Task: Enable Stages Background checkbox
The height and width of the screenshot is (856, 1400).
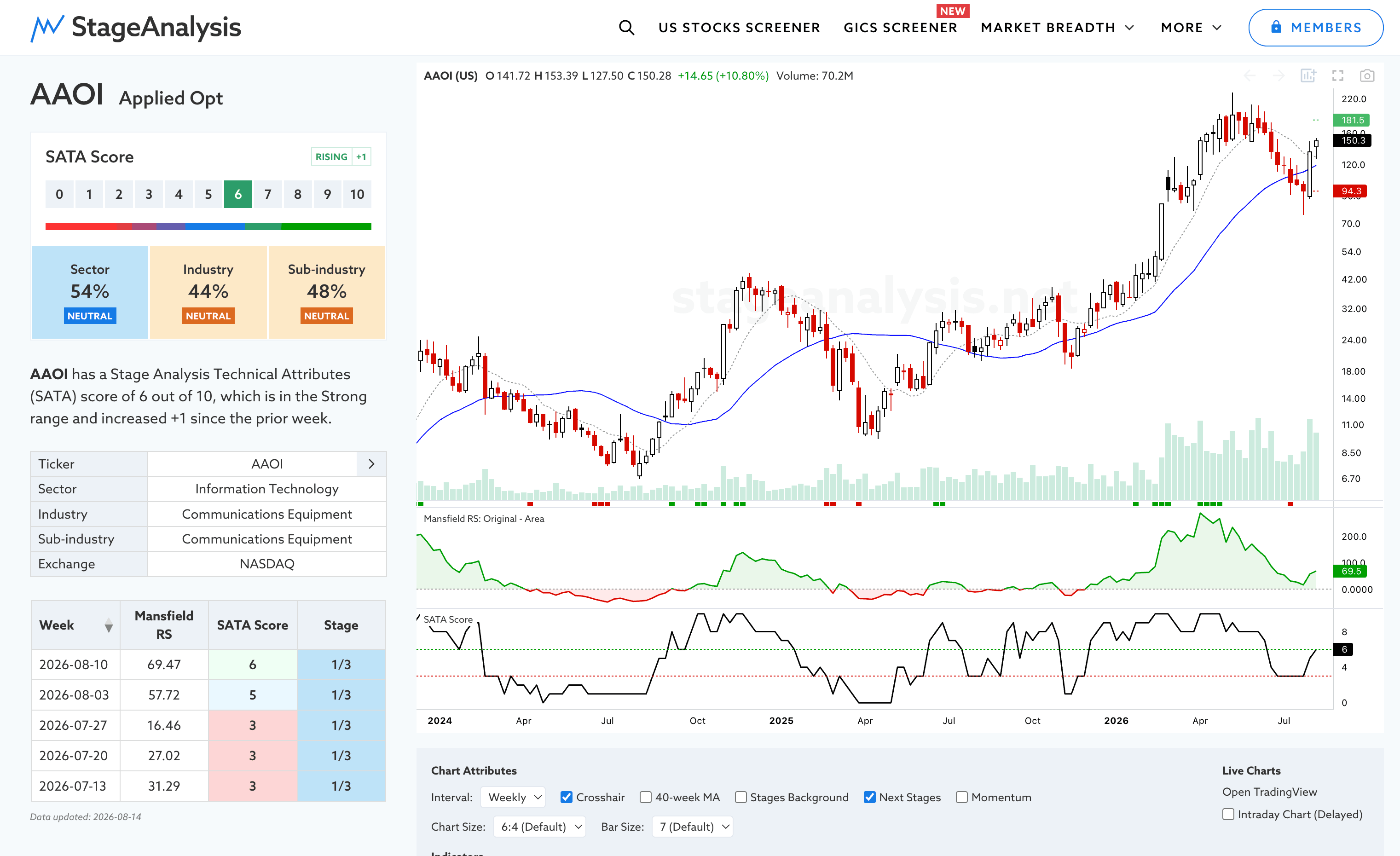Action: (740, 797)
